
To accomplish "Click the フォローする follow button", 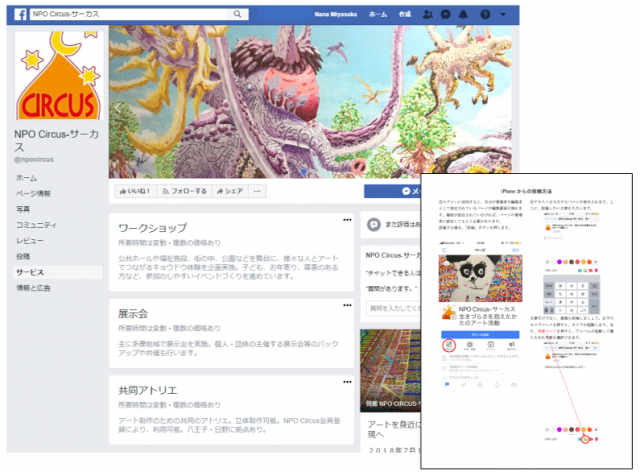I will pyautogui.click(x=184, y=191).
